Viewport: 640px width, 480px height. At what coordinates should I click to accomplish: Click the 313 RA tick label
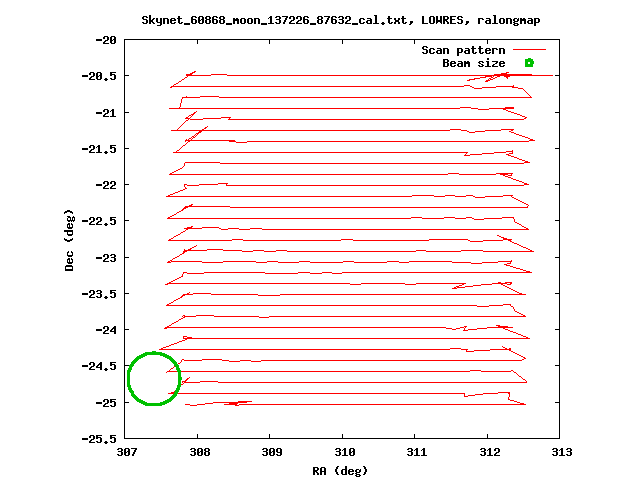(562, 452)
